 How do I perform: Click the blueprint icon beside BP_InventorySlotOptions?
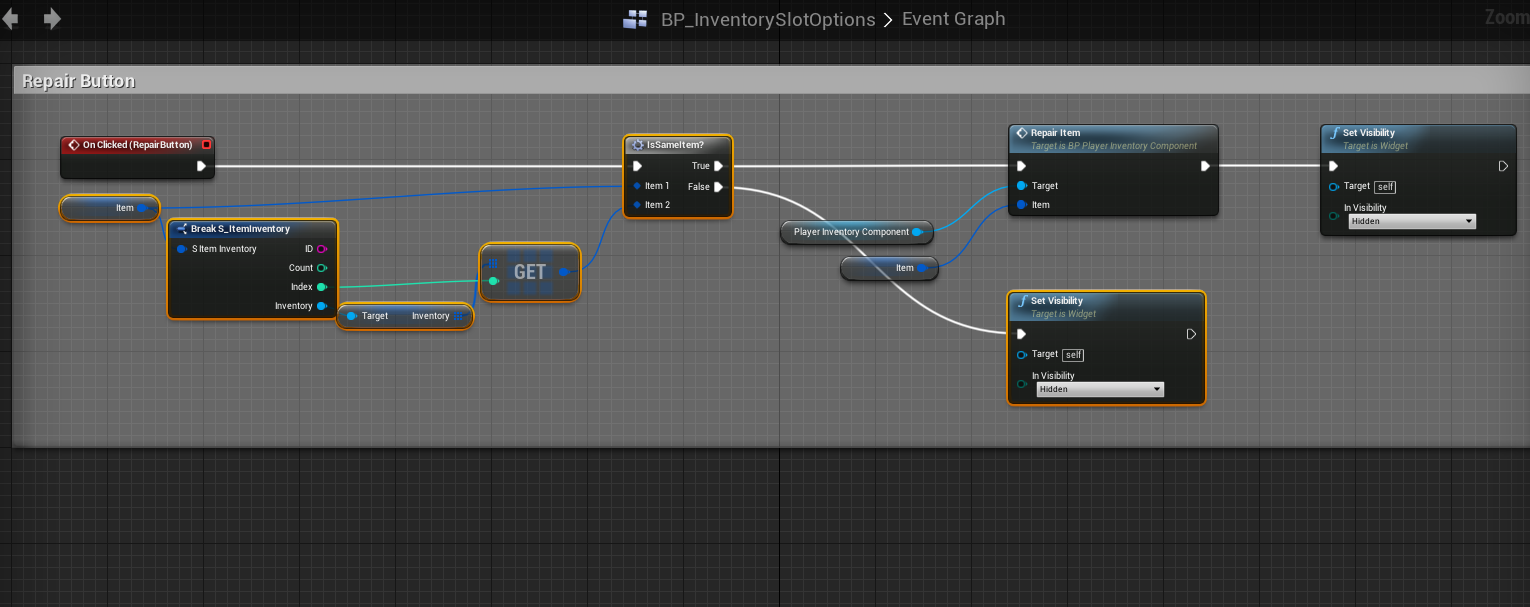pyautogui.click(x=635, y=20)
